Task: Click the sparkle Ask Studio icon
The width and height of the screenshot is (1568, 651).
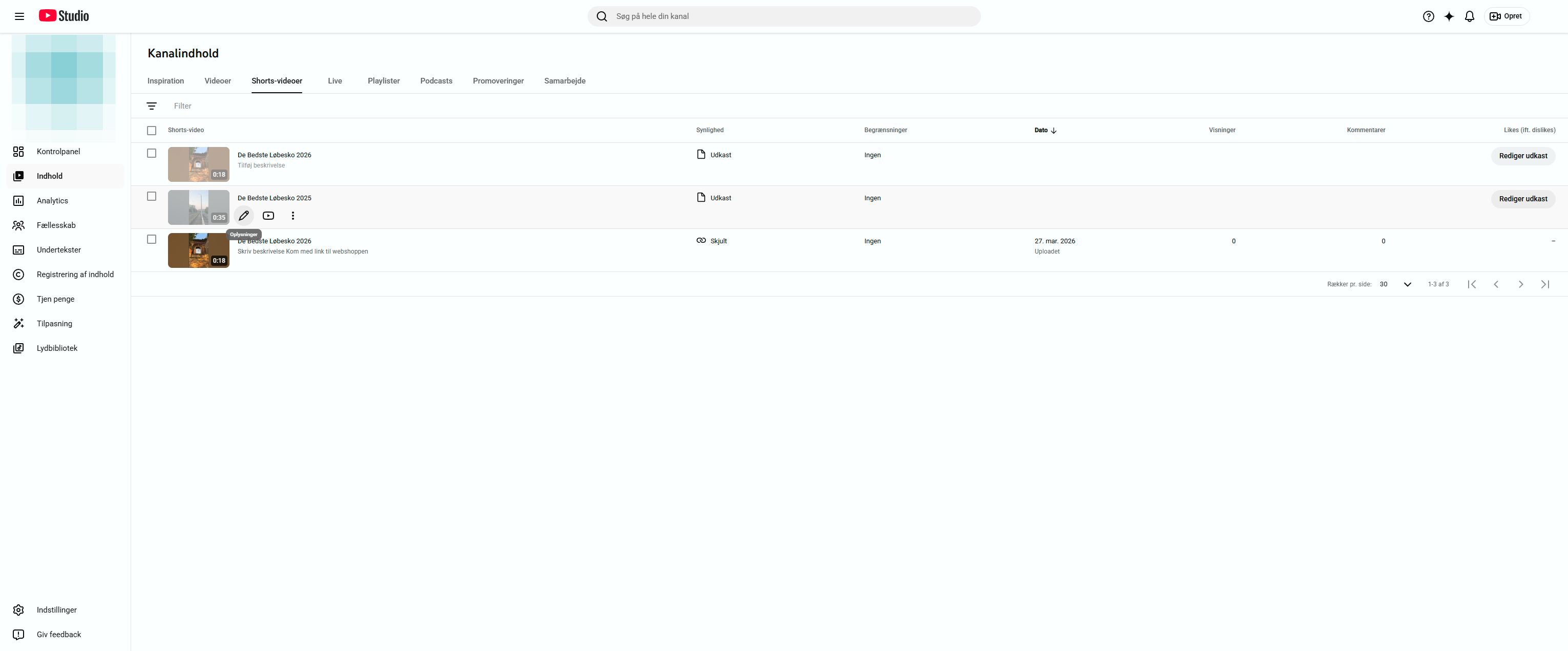Action: pos(1449,16)
